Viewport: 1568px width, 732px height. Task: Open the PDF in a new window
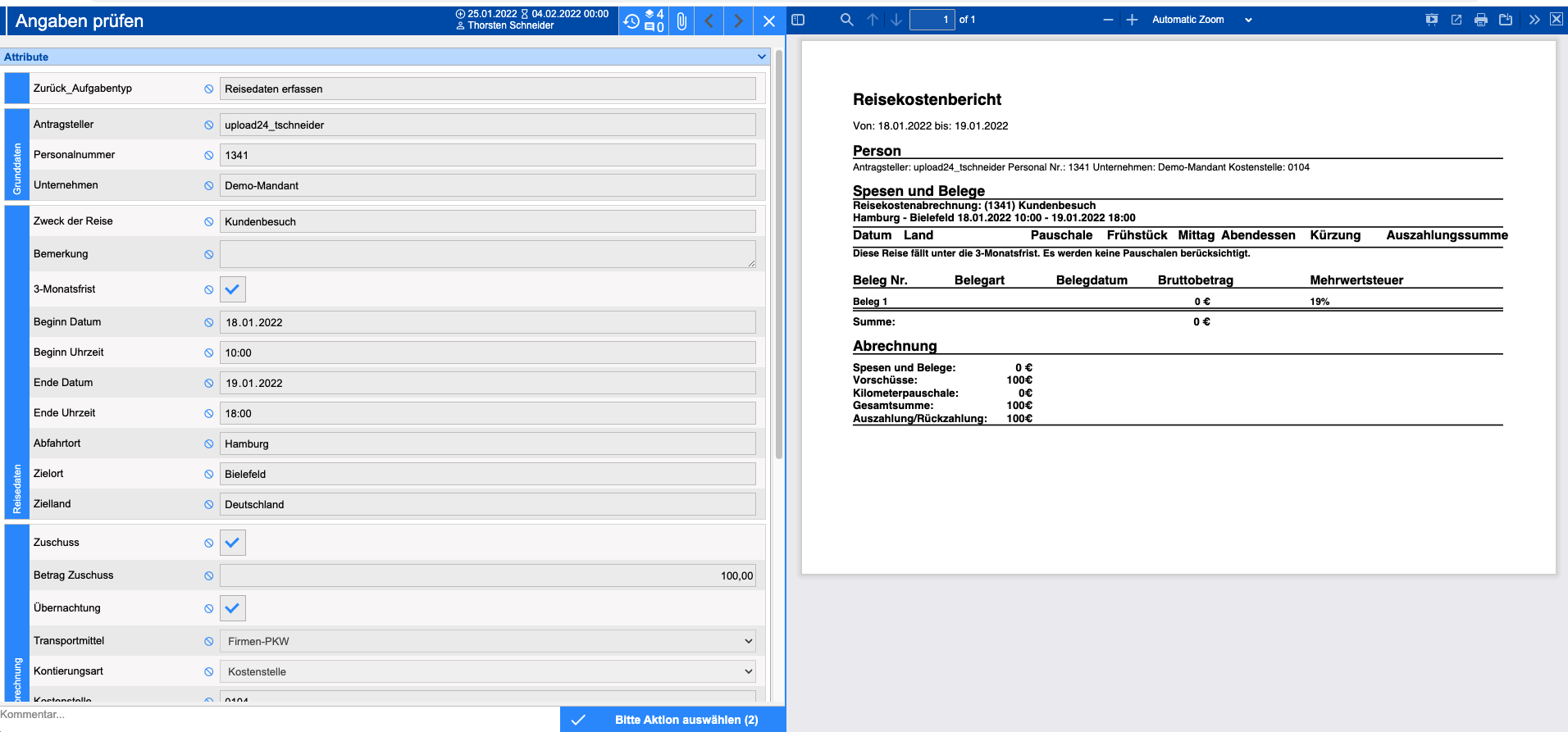tap(1456, 20)
